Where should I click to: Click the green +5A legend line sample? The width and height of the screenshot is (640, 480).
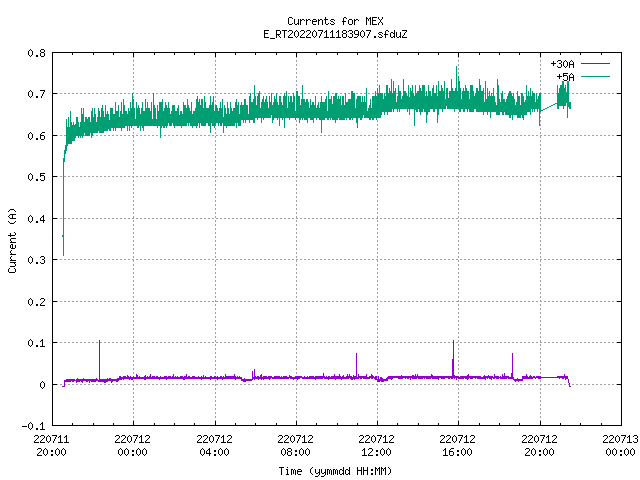[x=595, y=76]
